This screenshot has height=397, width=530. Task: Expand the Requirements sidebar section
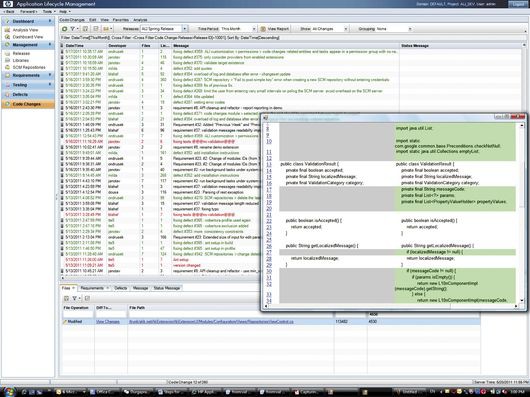50,75
